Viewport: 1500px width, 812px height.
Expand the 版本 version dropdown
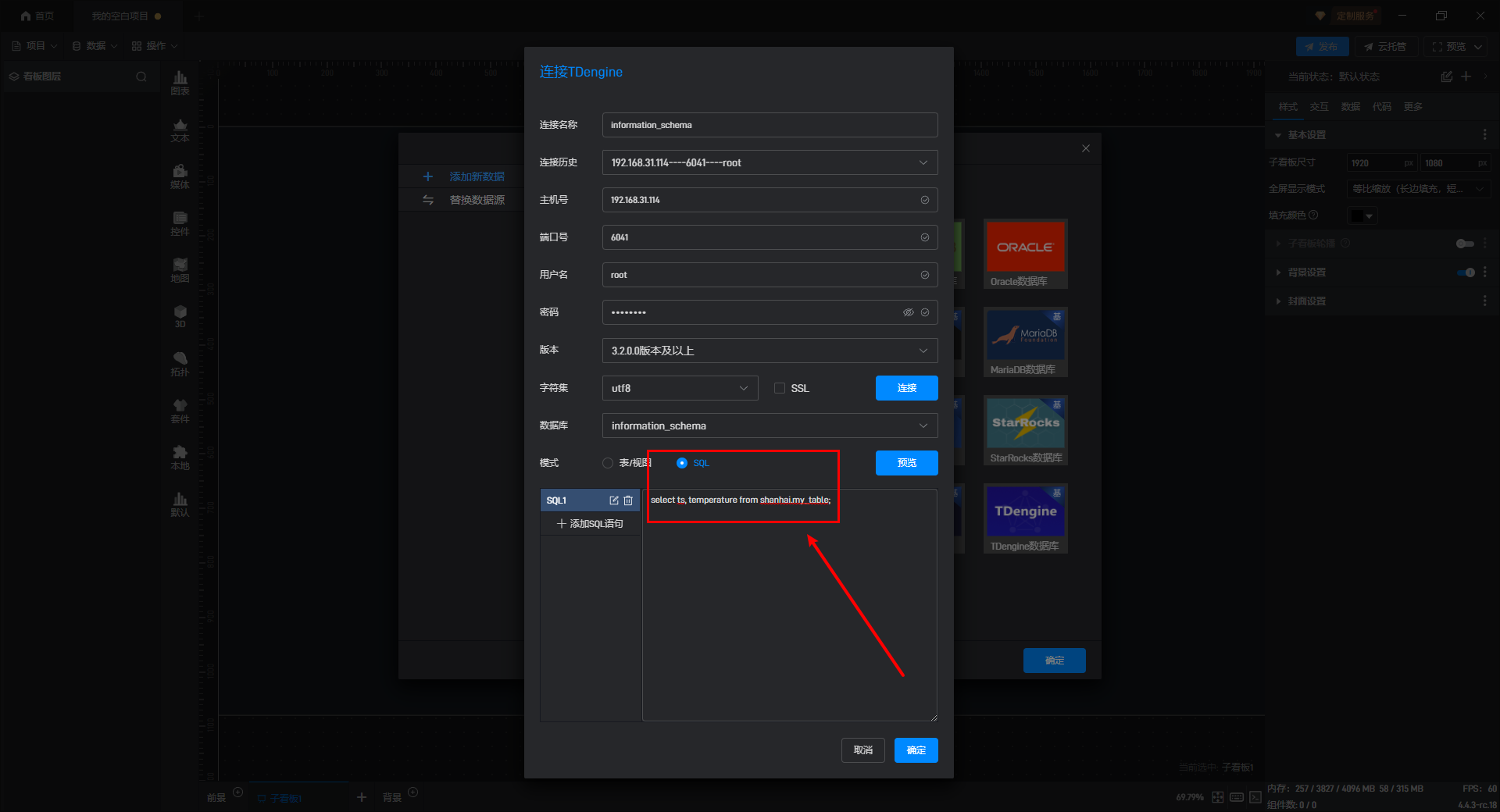click(770, 351)
